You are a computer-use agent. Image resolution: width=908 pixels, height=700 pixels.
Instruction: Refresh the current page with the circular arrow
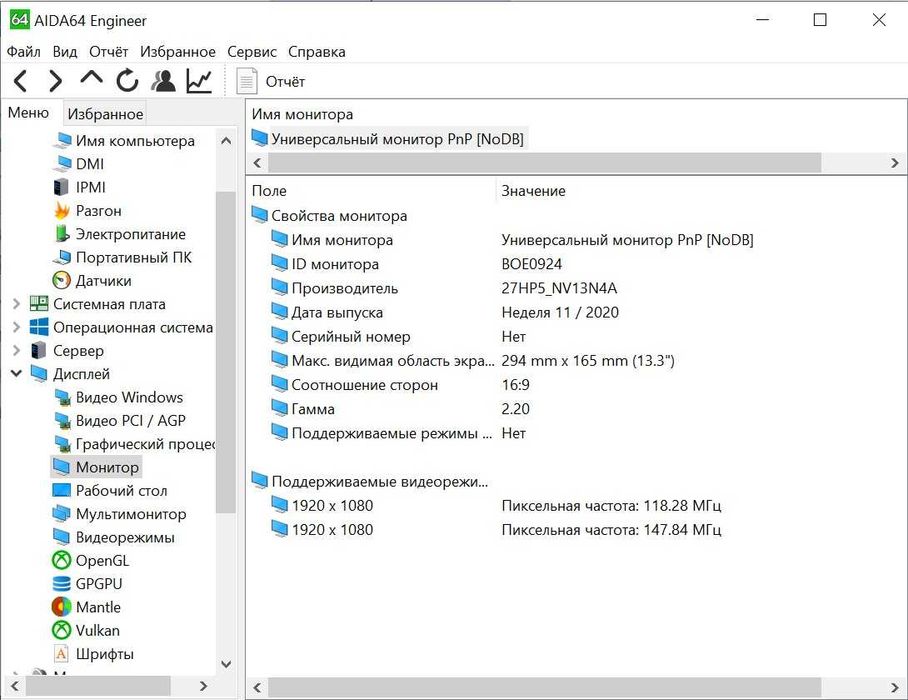(x=127, y=80)
